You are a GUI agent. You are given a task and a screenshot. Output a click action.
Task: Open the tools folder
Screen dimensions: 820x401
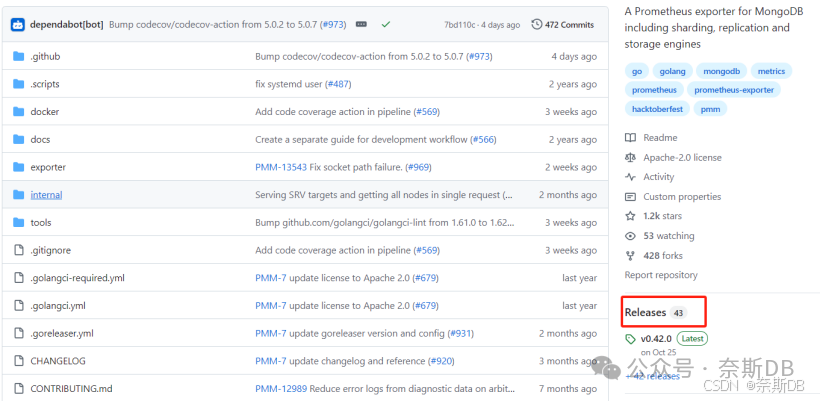click(x=41, y=222)
